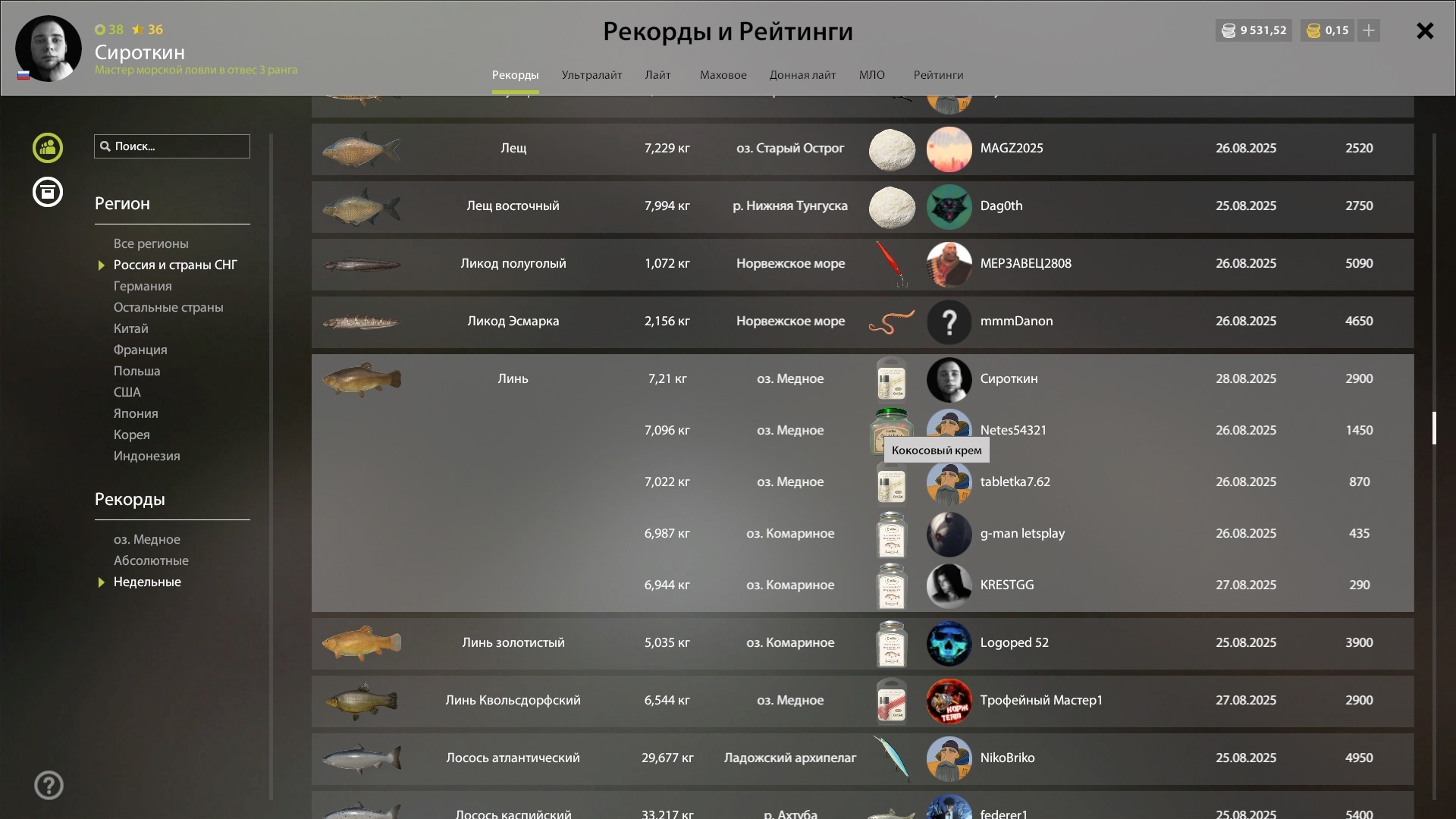Click the Поиск search field
This screenshot has width=1456, height=819.
tap(172, 146)
